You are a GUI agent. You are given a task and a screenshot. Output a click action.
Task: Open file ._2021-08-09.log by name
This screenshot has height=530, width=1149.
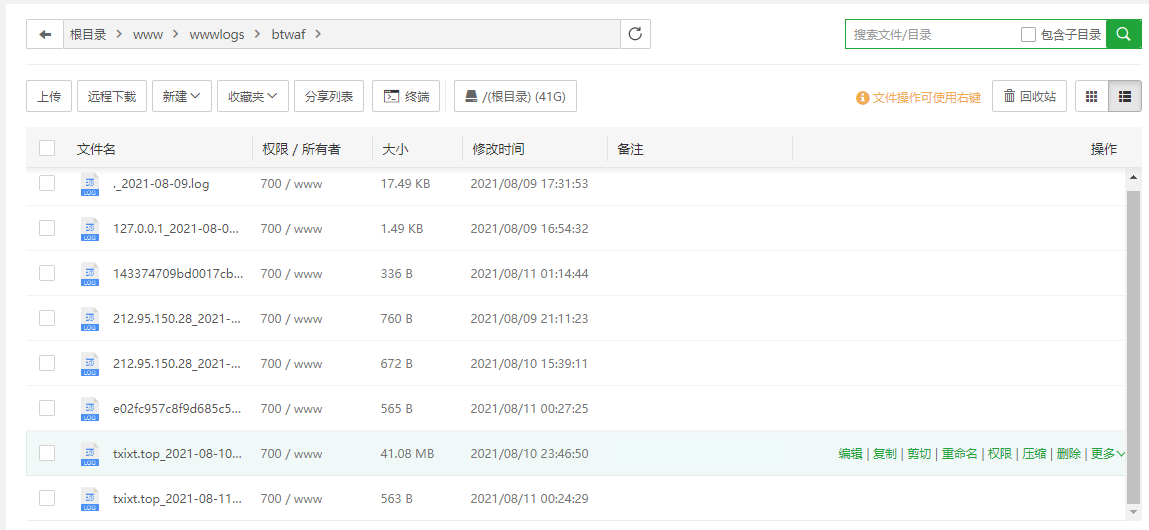click(x=161, y=184)
